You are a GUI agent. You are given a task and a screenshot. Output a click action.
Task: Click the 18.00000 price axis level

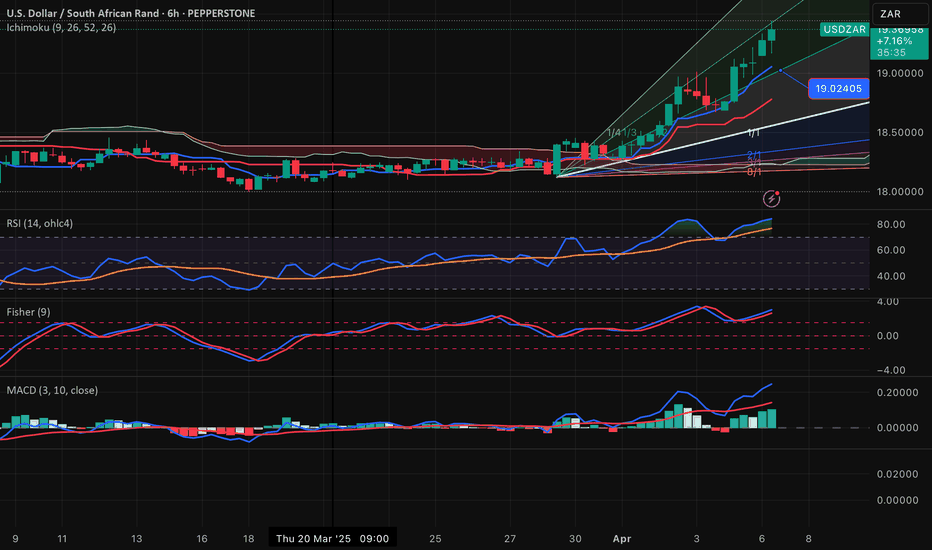pos(900,191)
